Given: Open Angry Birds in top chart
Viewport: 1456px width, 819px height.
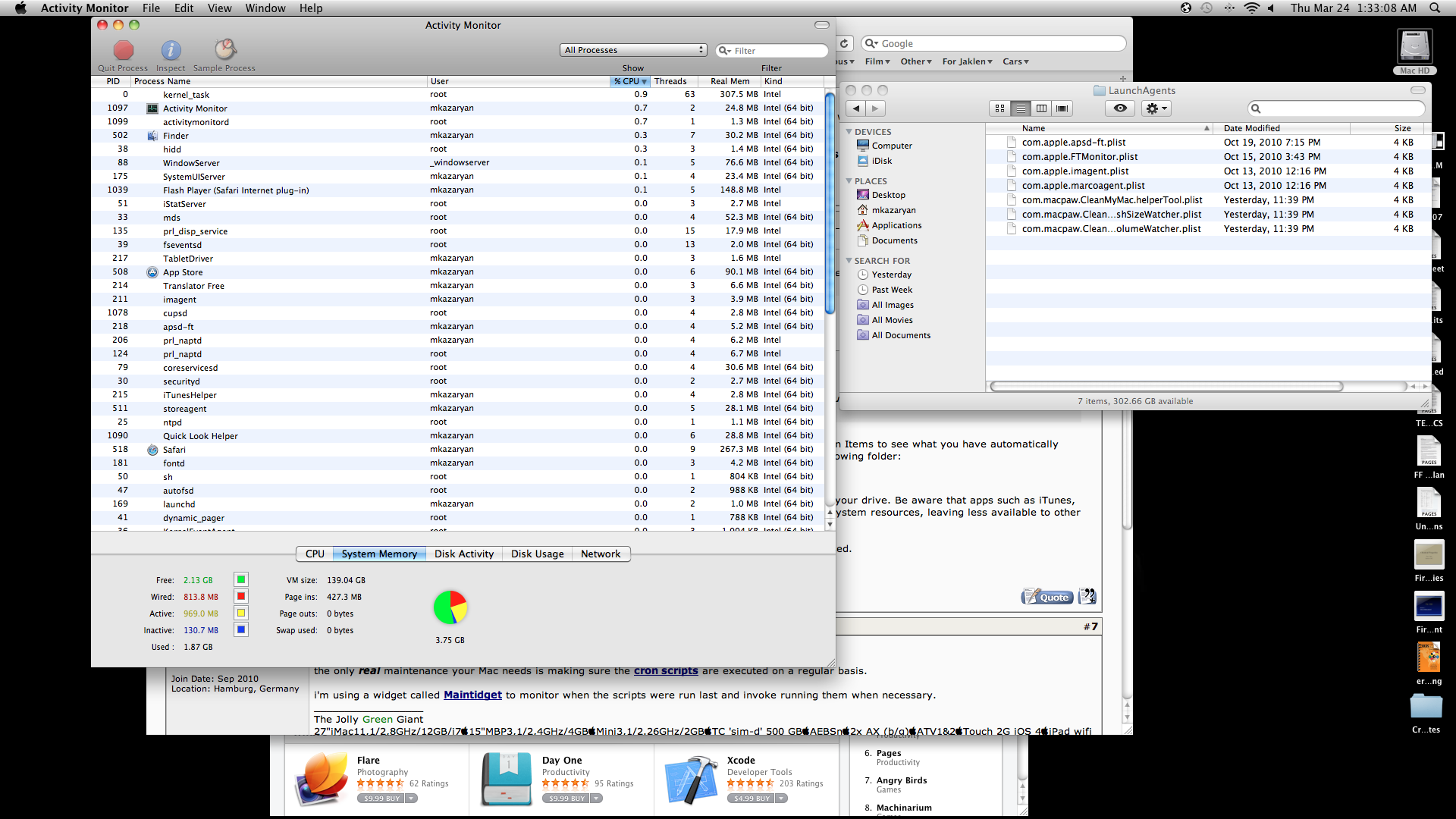Looking at the screenshot, I should coord(902,780).
